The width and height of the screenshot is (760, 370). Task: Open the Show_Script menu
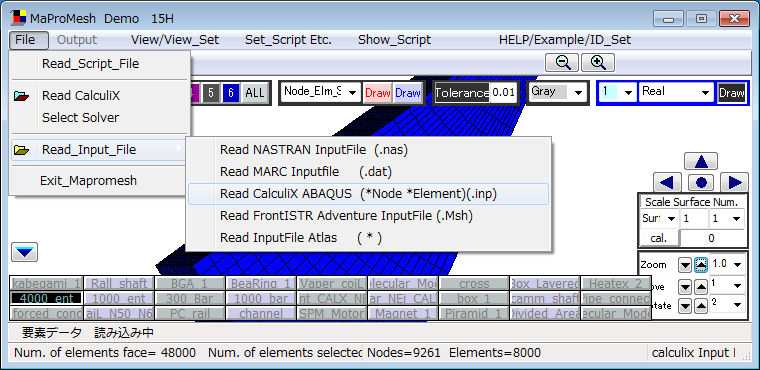(x=395, y=40)
